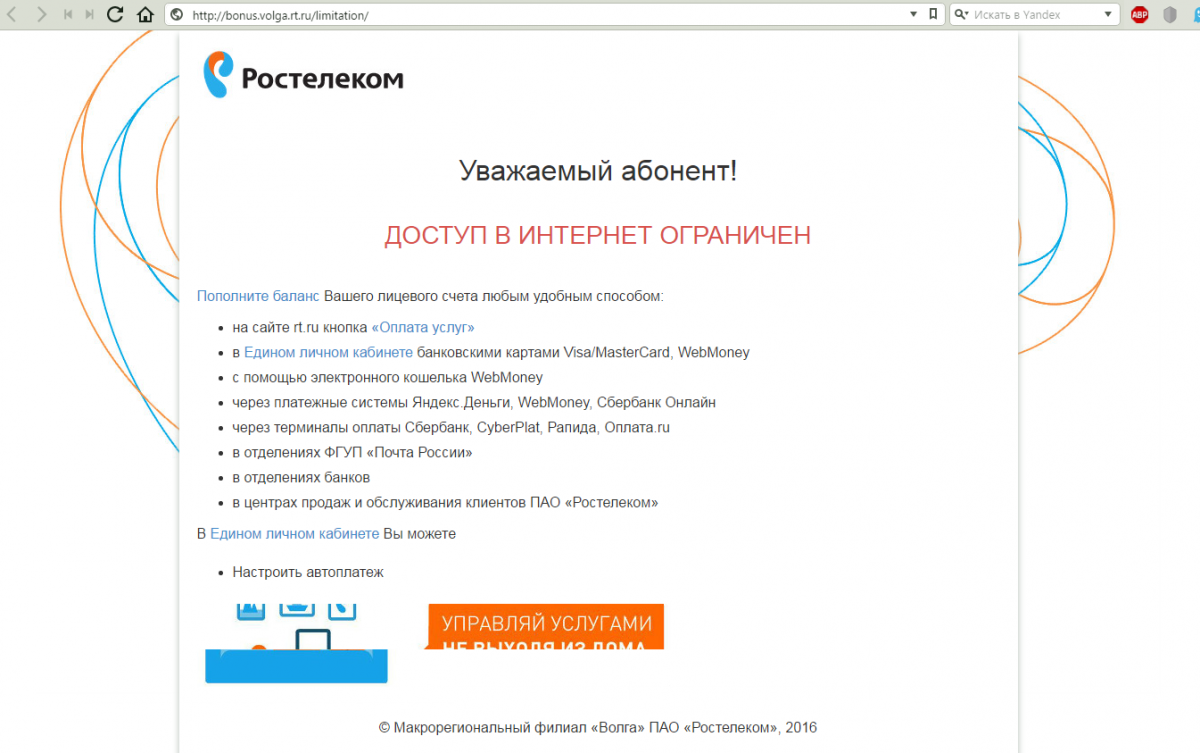This screenshot has height=753, width=1200.
Task: Click the line about payment systems Яндекс.Деньги
Action: click(x=474, y=402)
